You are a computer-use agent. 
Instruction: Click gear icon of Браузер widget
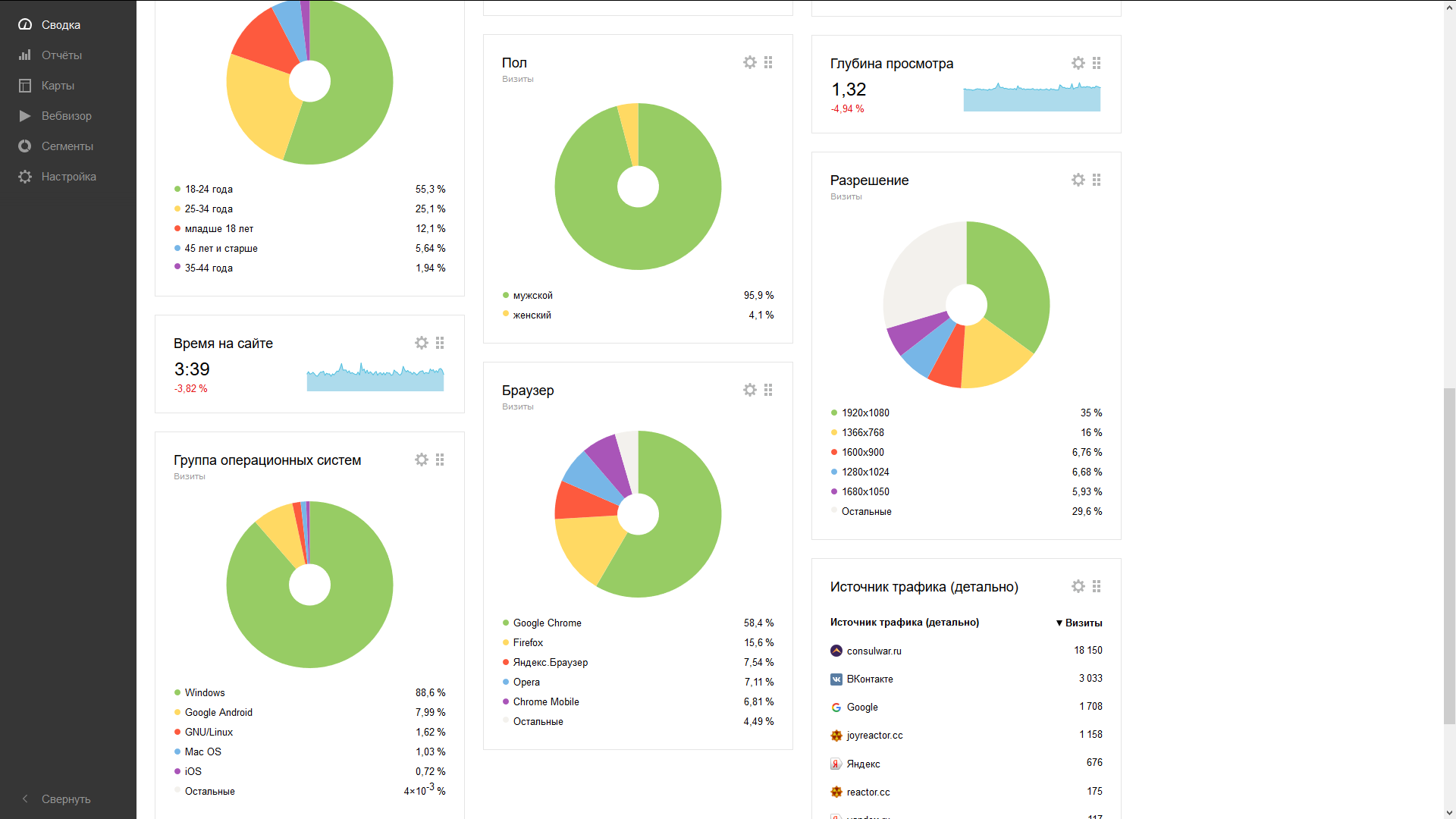tap(749, 390)
